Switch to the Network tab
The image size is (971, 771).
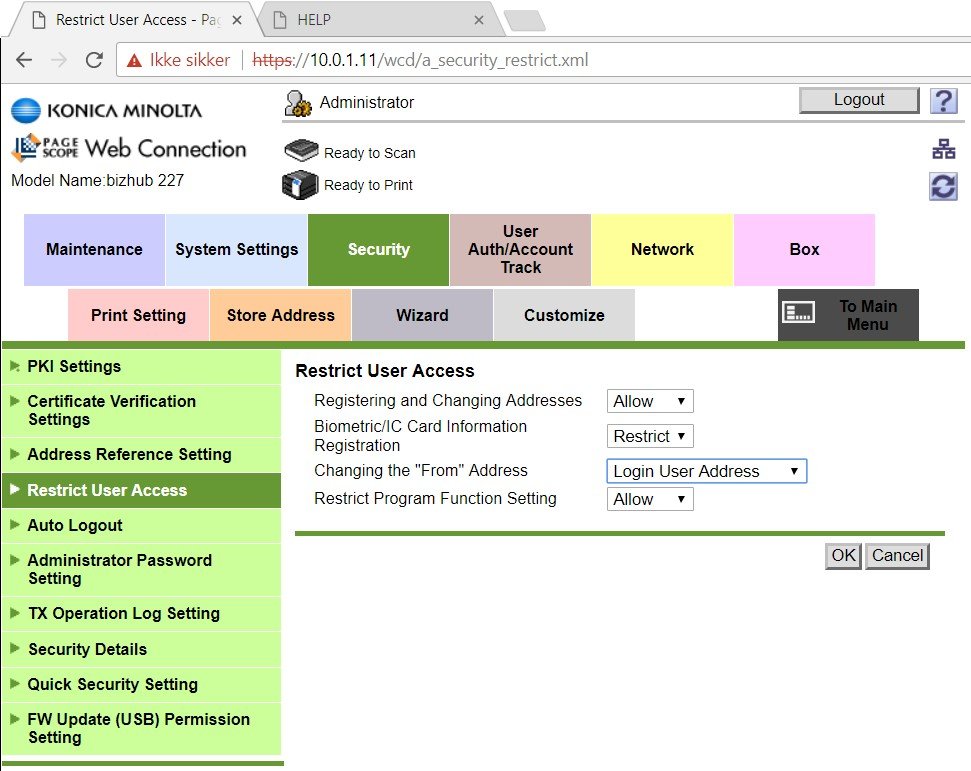(x=662, y=250)
